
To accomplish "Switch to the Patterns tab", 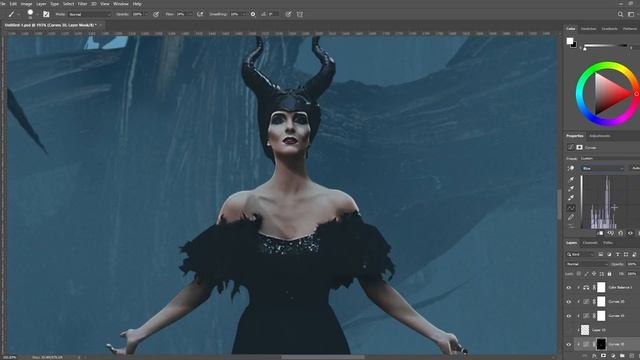I will (630, 29).
